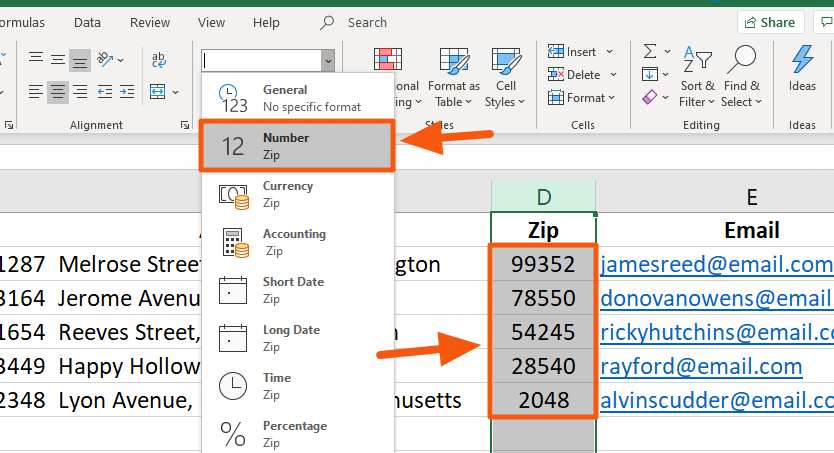Viewport: 834px width, 453px height.
Task: Click the align left icon
Action: point(36,92)
